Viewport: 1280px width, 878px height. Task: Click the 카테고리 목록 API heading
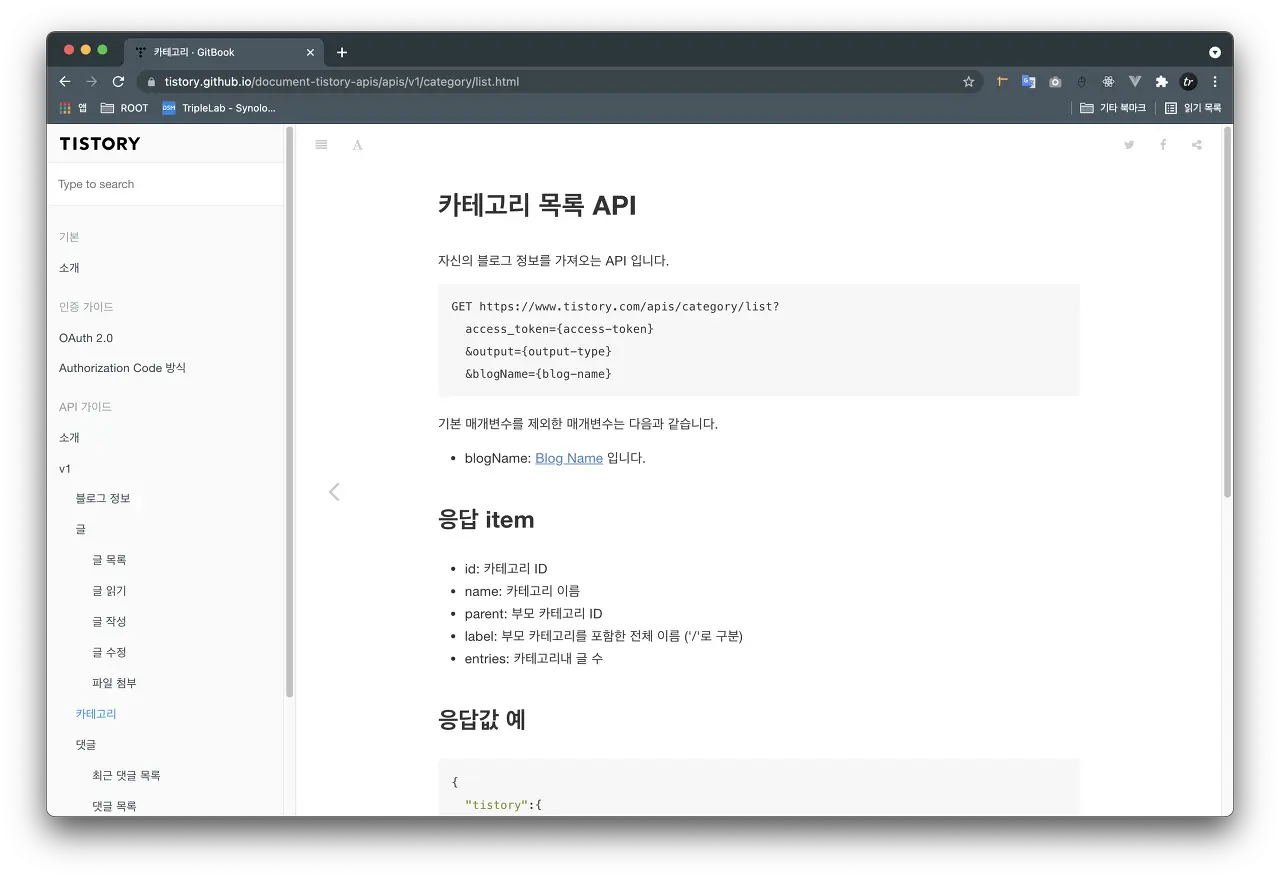tap(537, 205)
